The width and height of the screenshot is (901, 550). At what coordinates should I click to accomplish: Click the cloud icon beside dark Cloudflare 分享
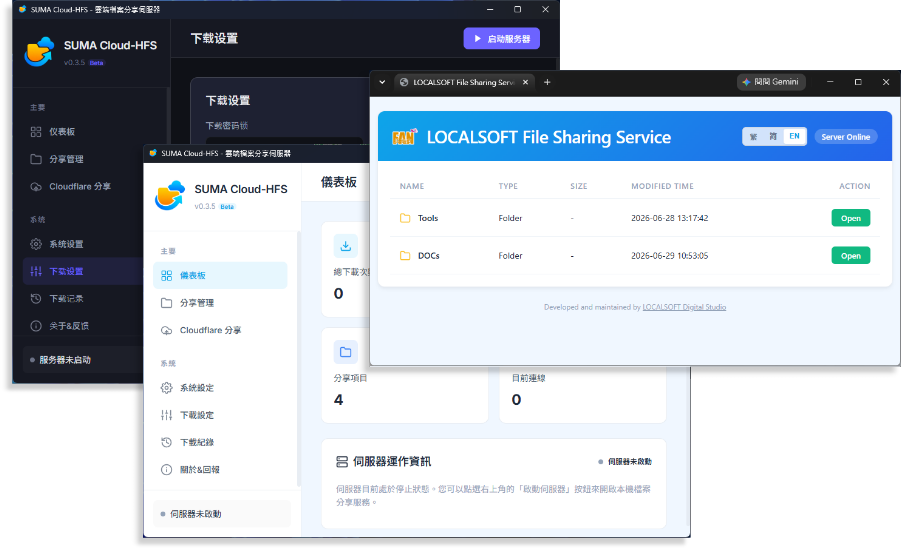[36, 186]
